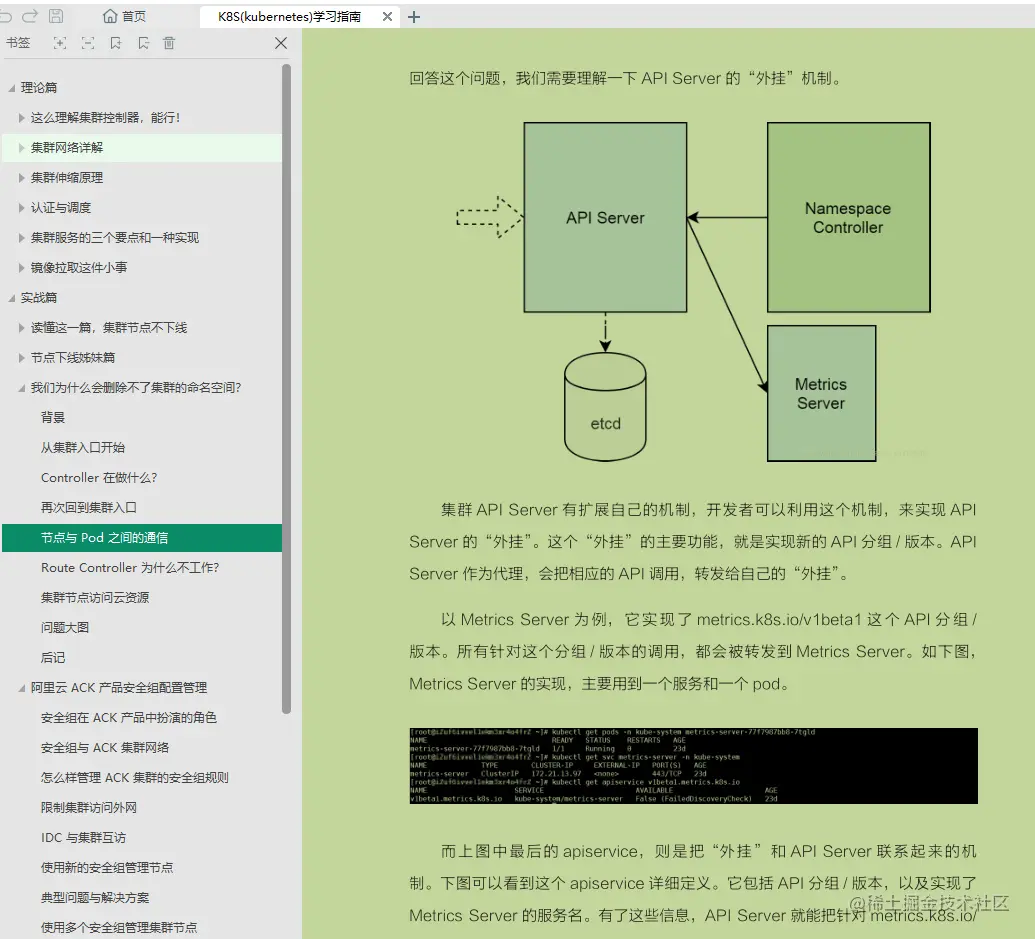1035x939 pixels.
Task: Click add bookmark icon
Action: 116,43
